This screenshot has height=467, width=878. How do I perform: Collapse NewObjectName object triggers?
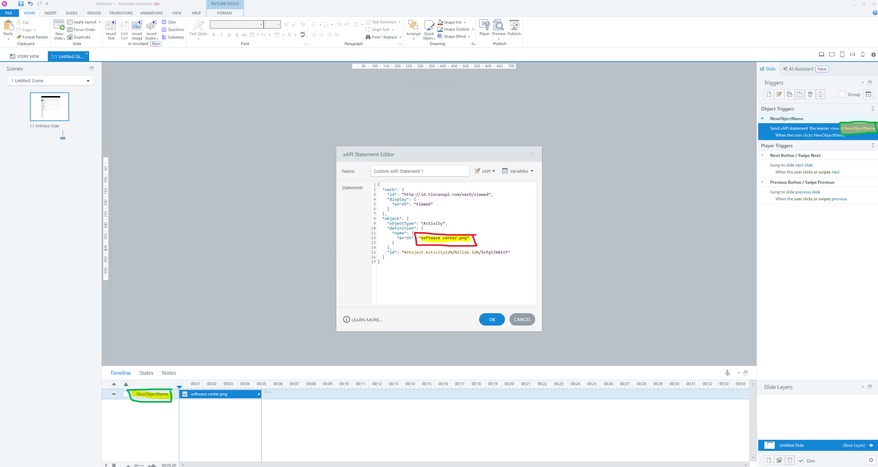click(763, 118)
